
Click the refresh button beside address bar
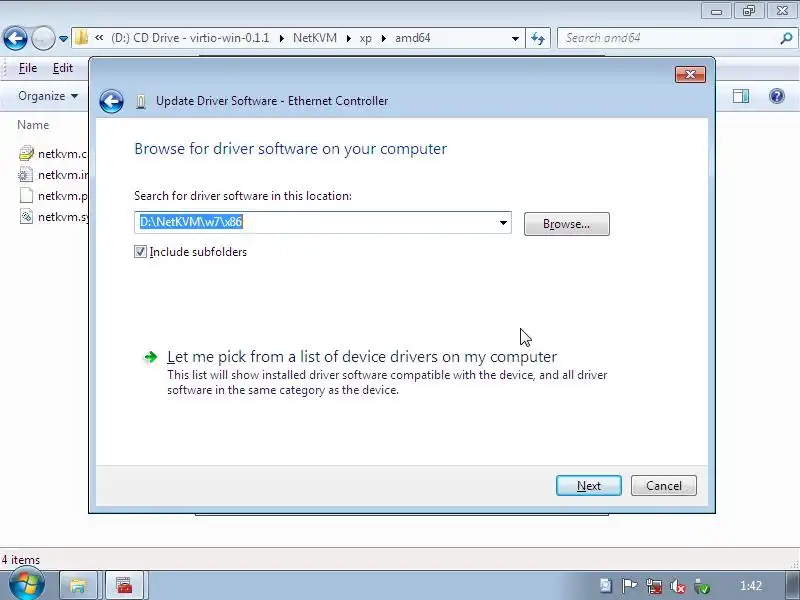coord(538,38)
